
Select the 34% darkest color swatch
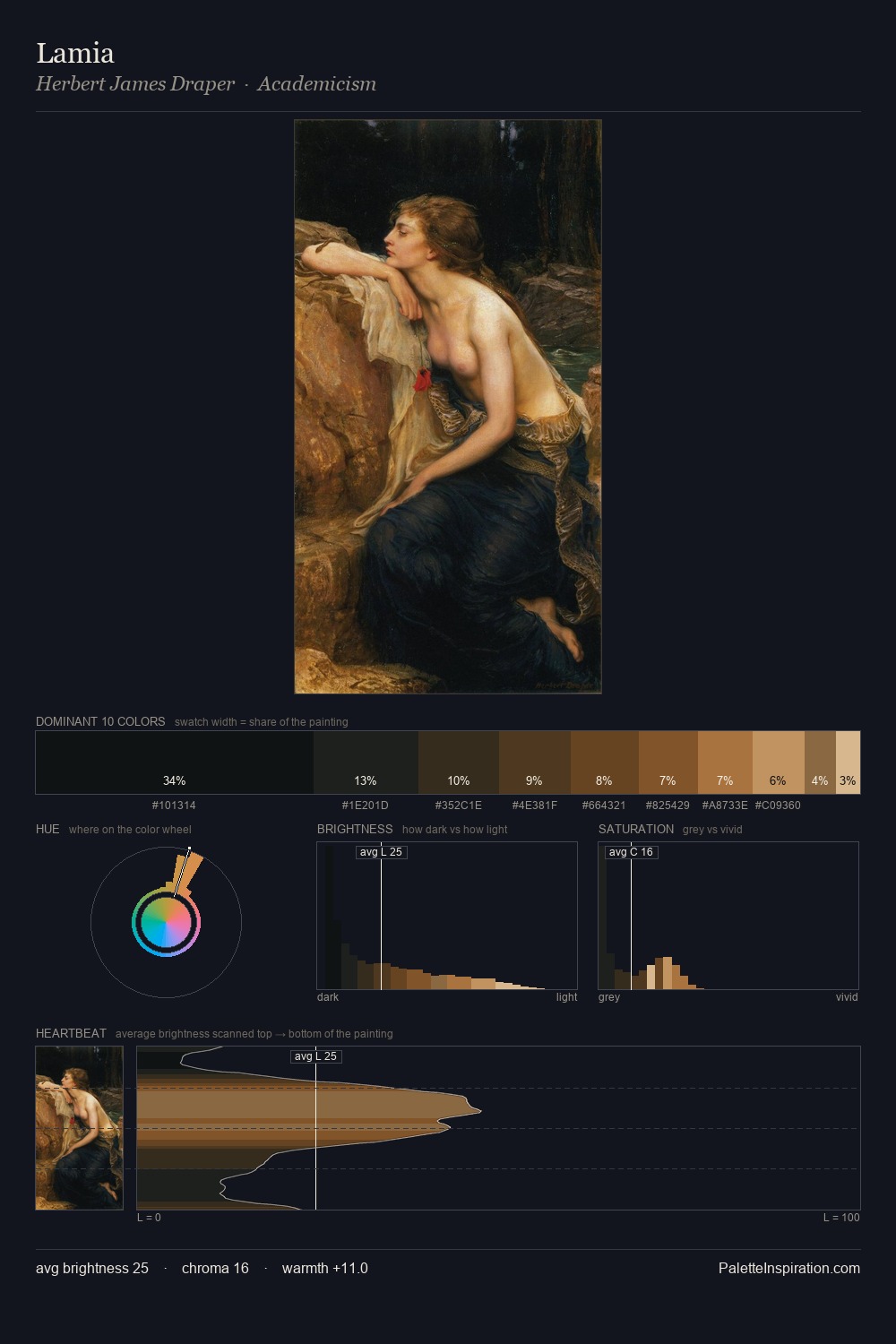coord(175,762)
